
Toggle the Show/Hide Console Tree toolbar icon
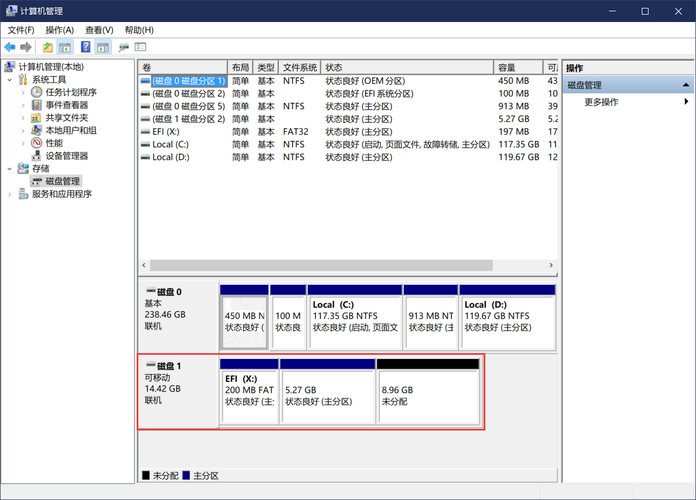(65, 47)
